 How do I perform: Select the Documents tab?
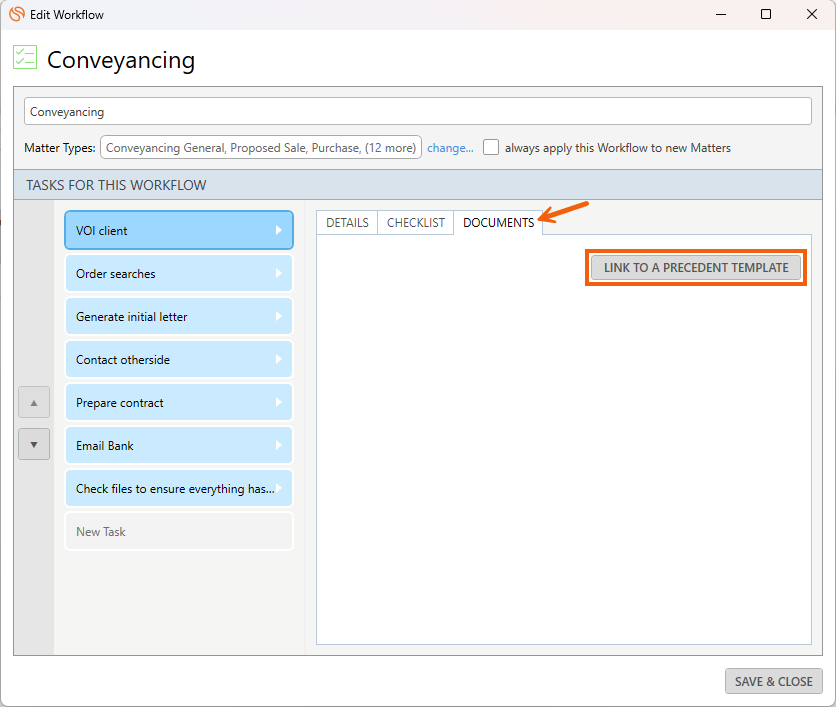(498, 223)
